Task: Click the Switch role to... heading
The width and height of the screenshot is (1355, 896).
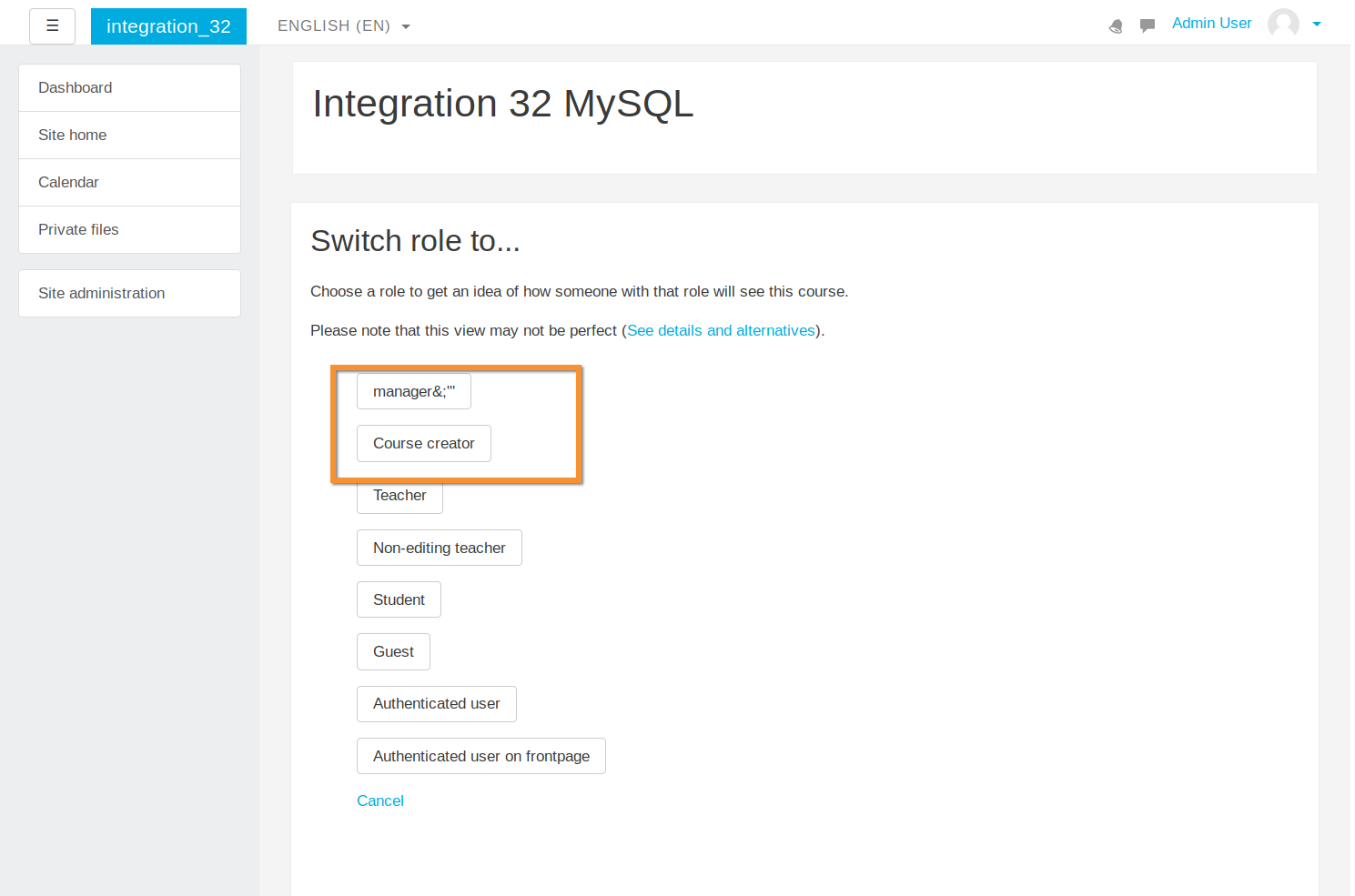Action: pyautogui.click(x=415, y=241)
